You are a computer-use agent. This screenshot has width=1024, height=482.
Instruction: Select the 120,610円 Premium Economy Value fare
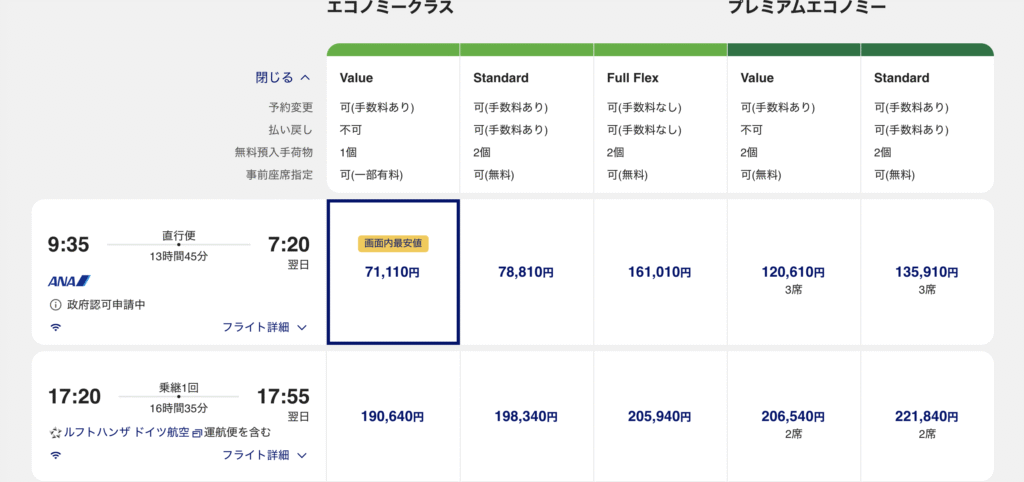pos(793,272)
